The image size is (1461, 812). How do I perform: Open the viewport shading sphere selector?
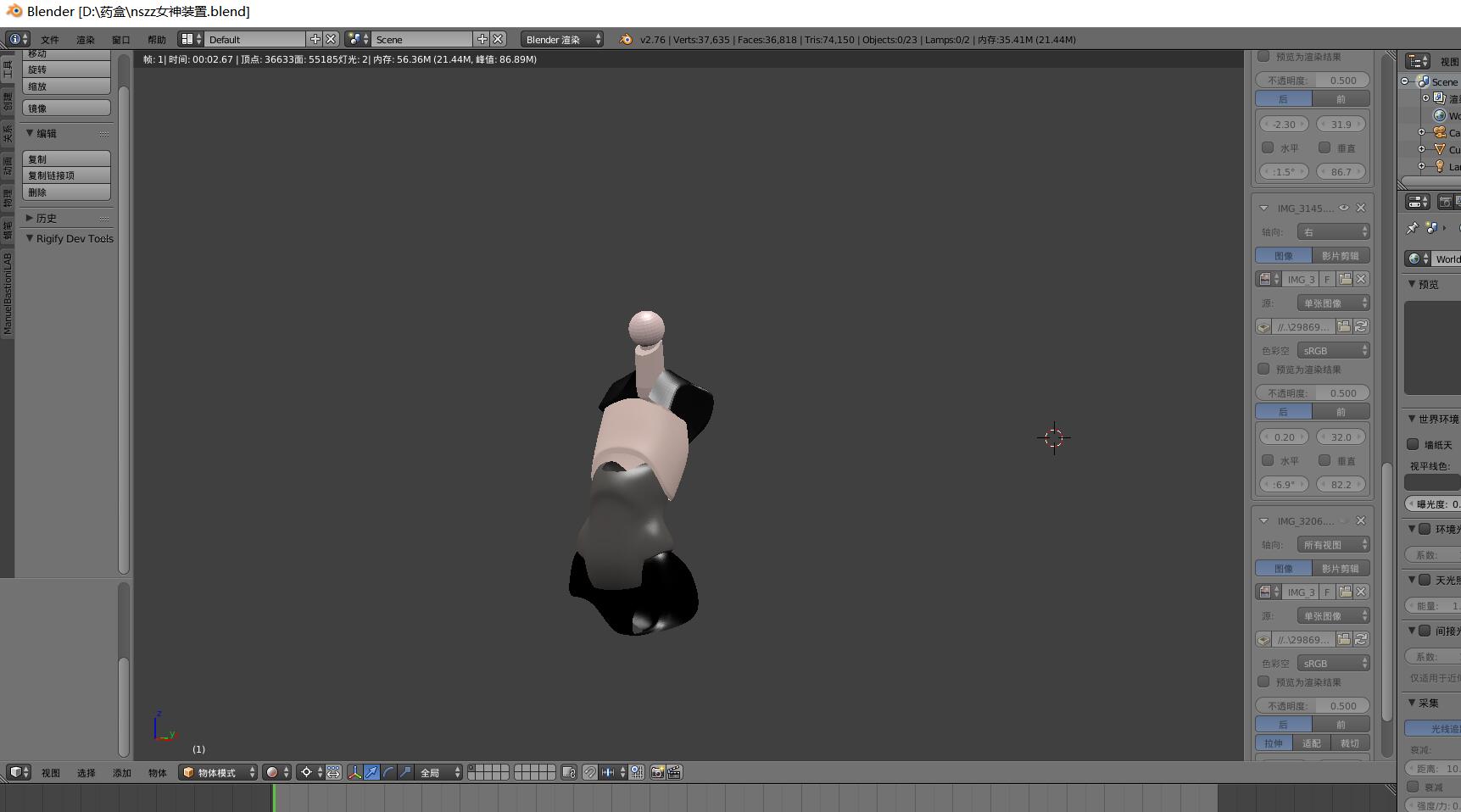coord(276,772)
